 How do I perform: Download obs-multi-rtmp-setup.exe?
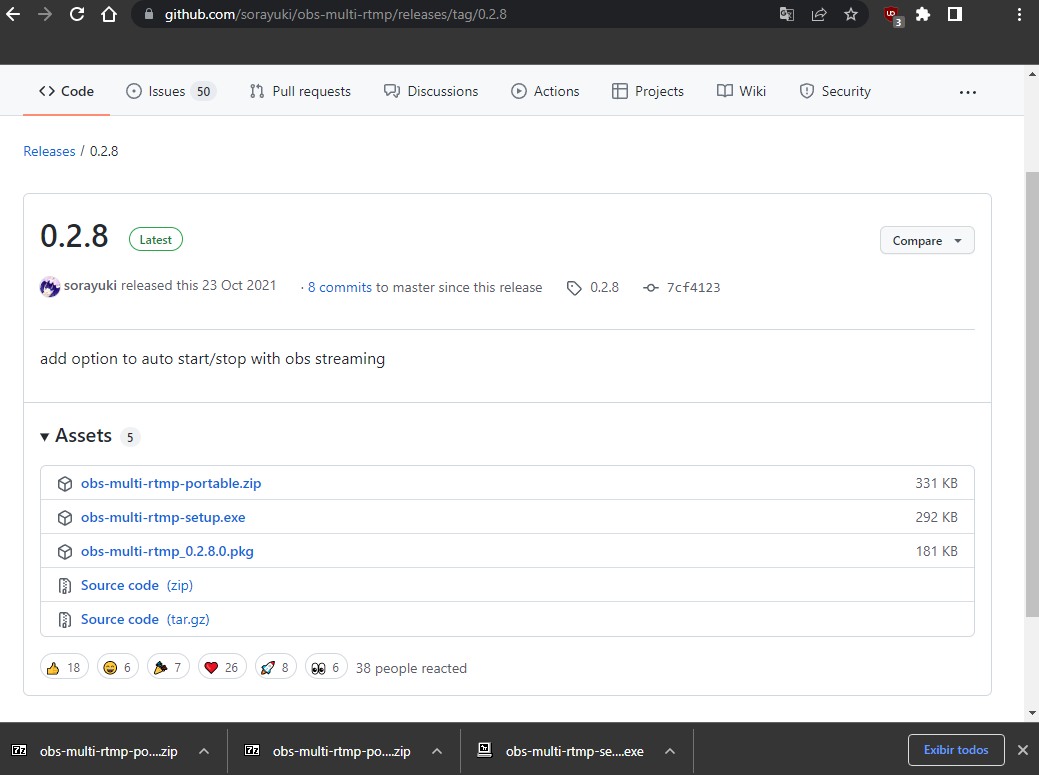tap(163, 517)
